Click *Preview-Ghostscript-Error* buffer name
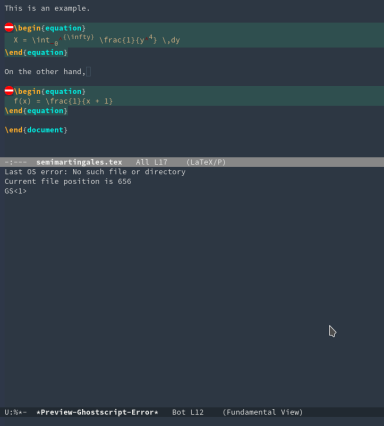This screenshot has width=384, height=426. click(x=97, y=412)
